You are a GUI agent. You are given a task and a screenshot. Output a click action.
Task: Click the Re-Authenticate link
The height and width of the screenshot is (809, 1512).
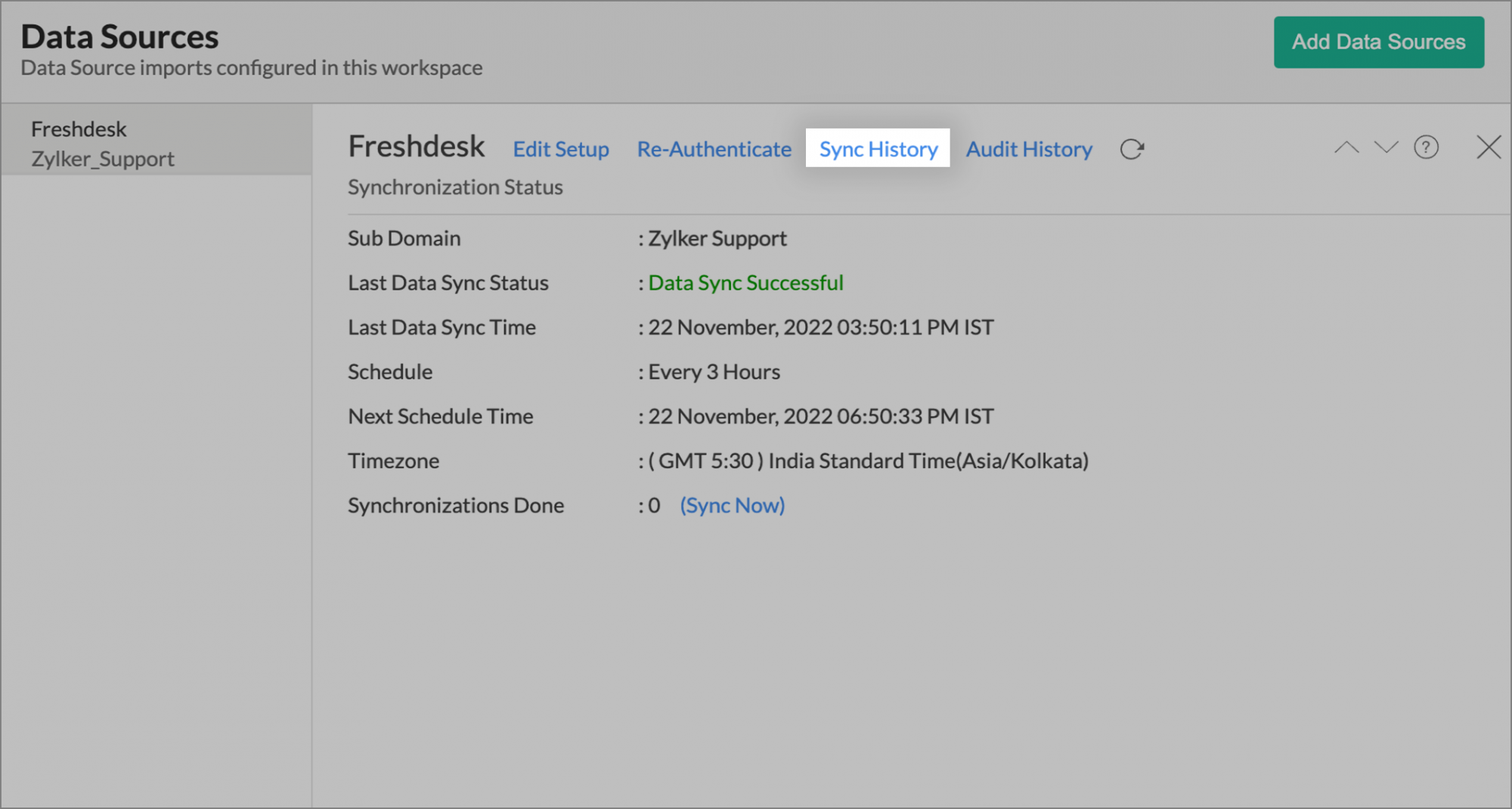tap(714, 149)
